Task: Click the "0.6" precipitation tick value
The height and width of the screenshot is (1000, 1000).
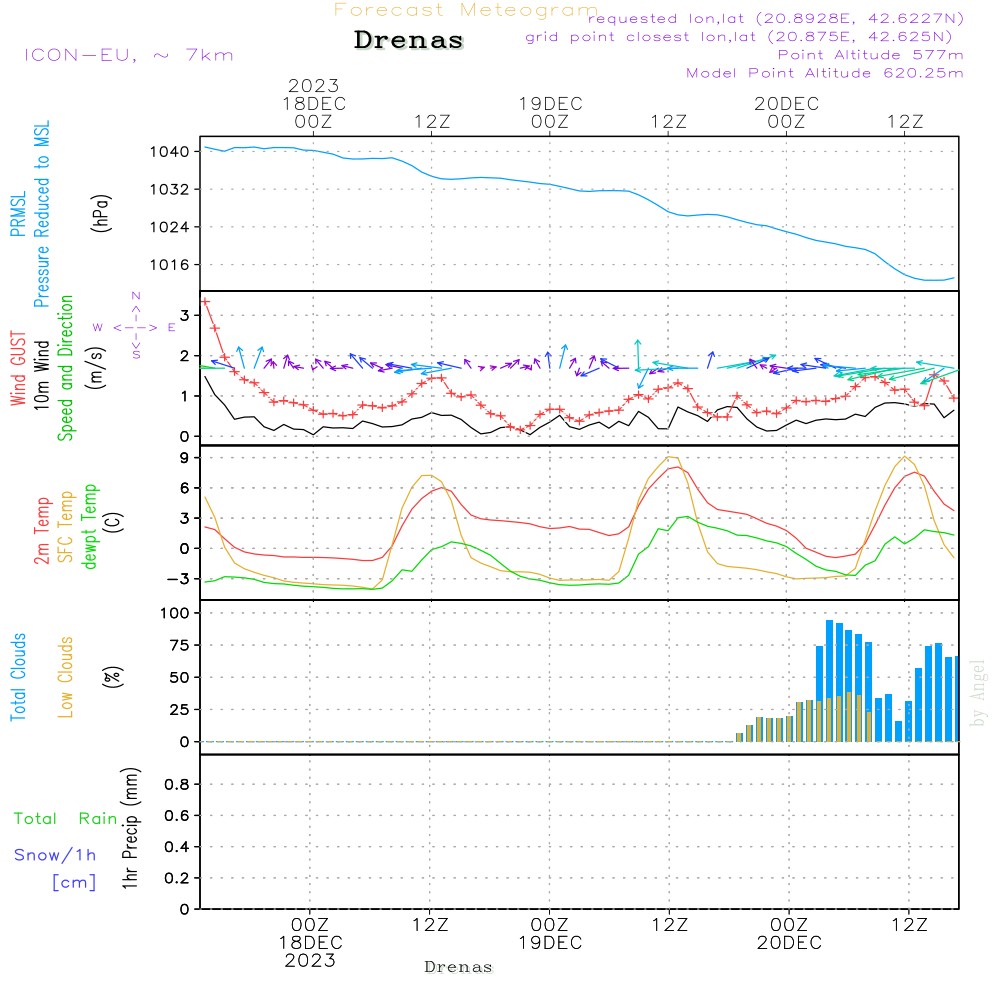Action: pyautogui.click(x=177, y=816)
